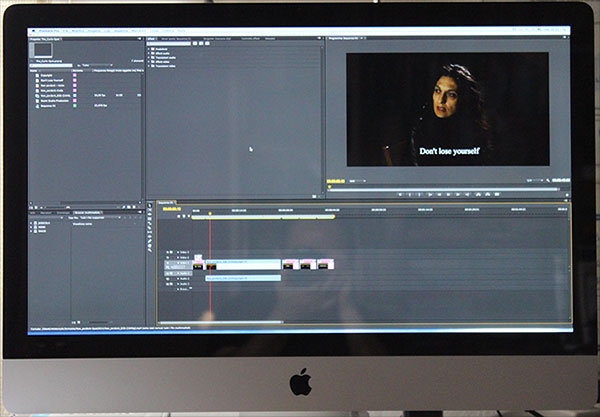Step back one frame in Program monitor
This screenshot has width=600, height=417.
[439, 194]
